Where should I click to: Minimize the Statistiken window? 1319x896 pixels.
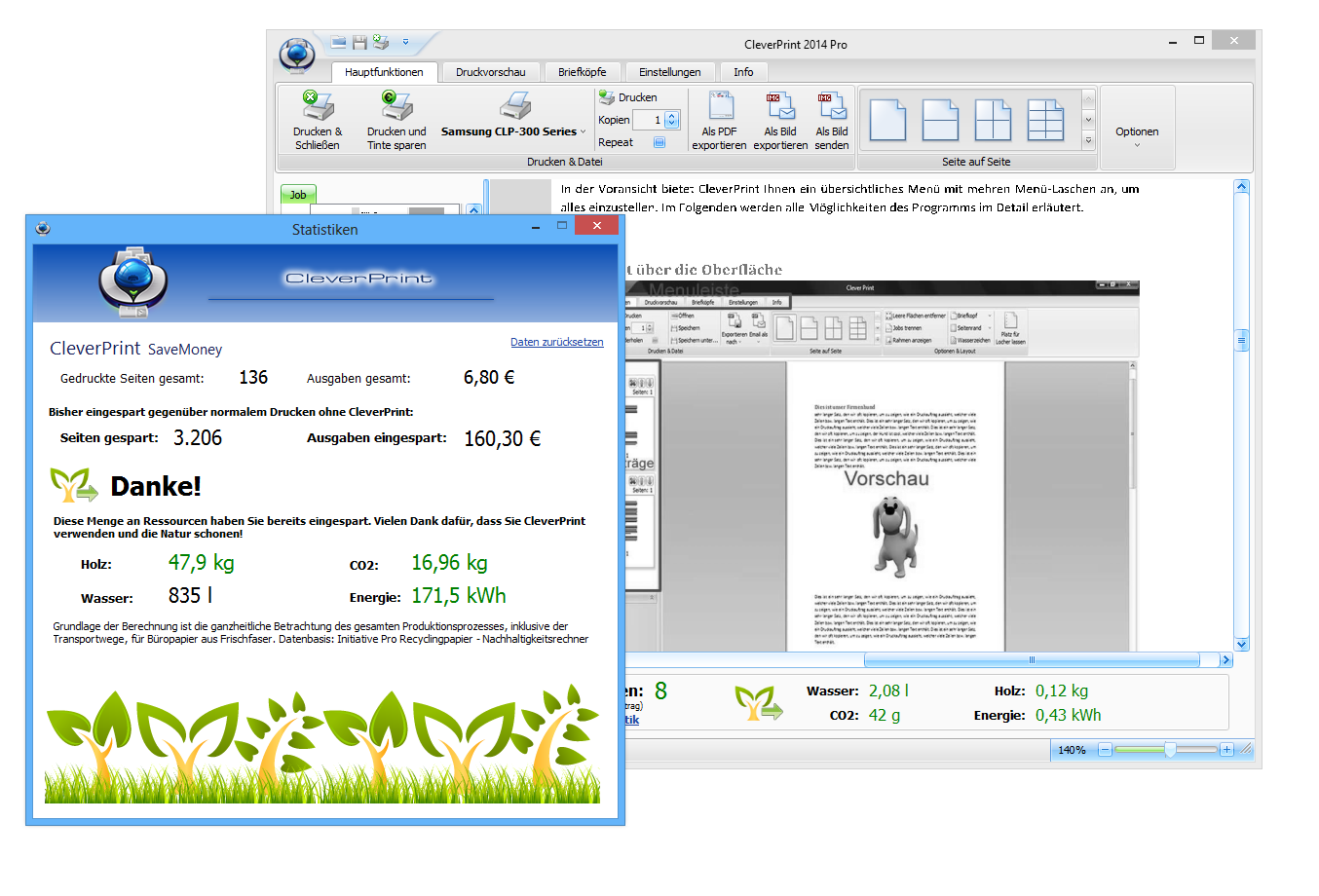(536, 226)
